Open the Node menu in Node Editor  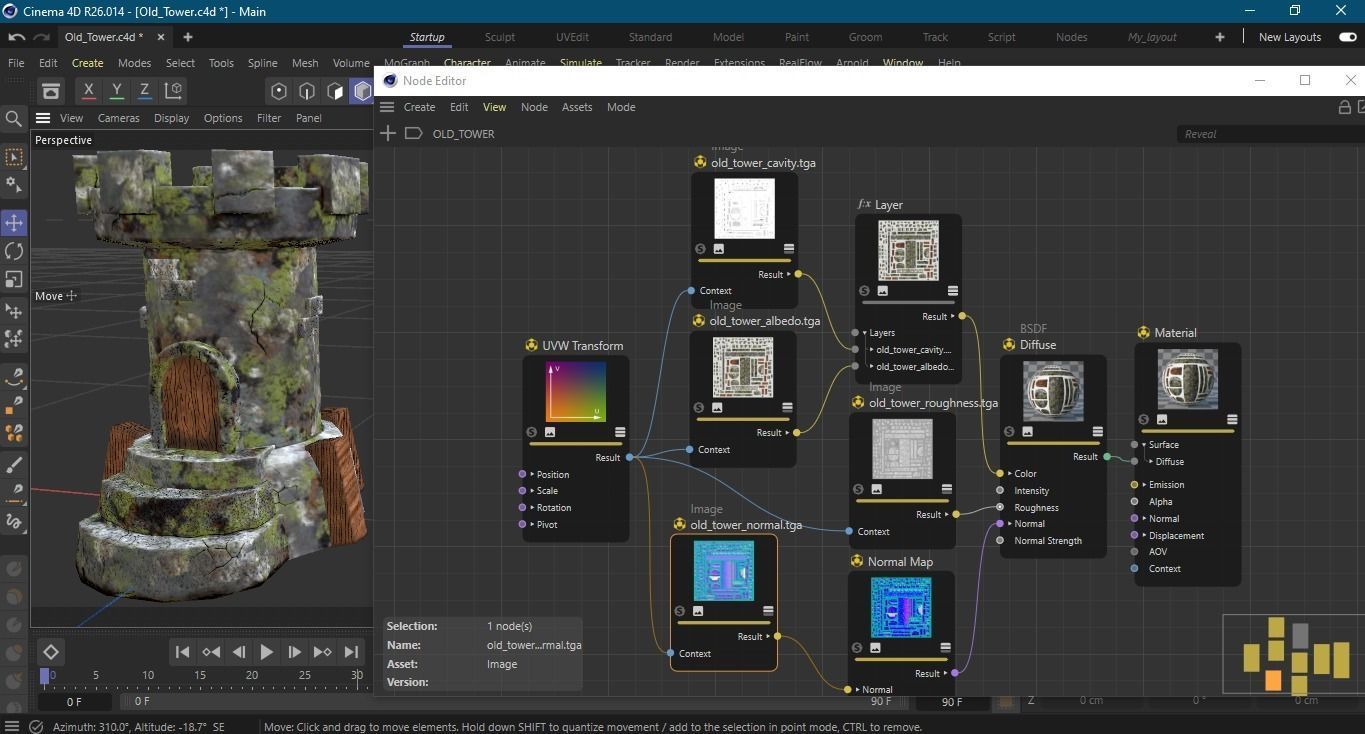click(x=534, y=107)
